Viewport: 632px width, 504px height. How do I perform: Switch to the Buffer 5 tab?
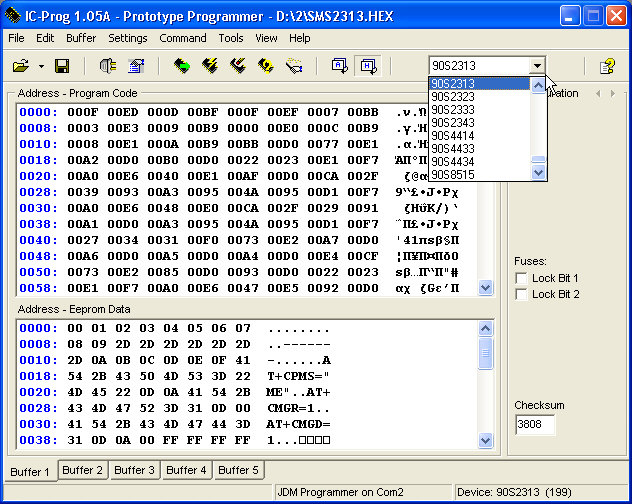point(238,470)
